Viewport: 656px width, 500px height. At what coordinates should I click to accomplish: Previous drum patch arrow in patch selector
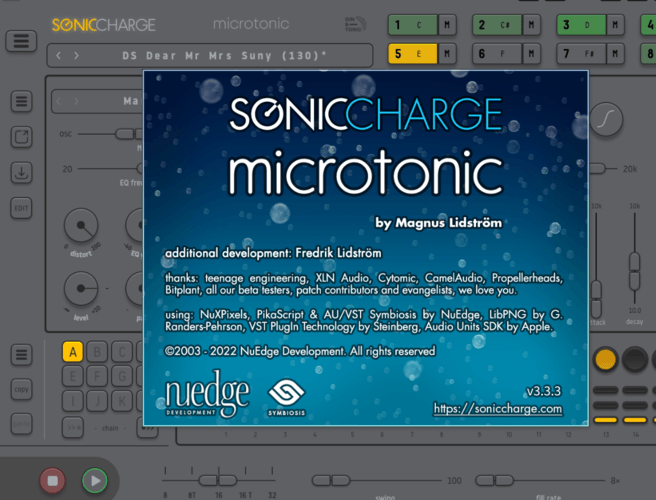[59, 101]
